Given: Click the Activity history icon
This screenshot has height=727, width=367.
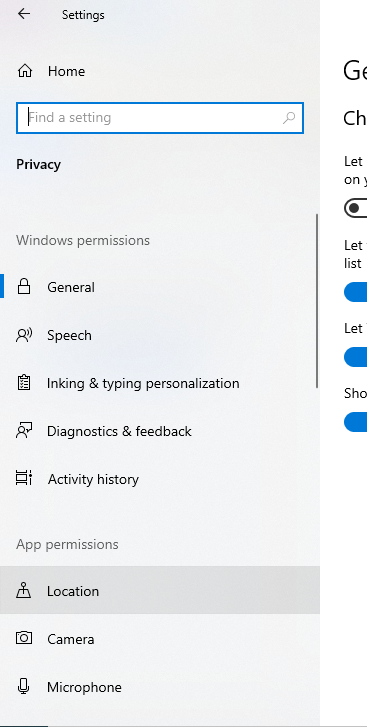Looking at the screenshot, I should (x=24, y=478).
